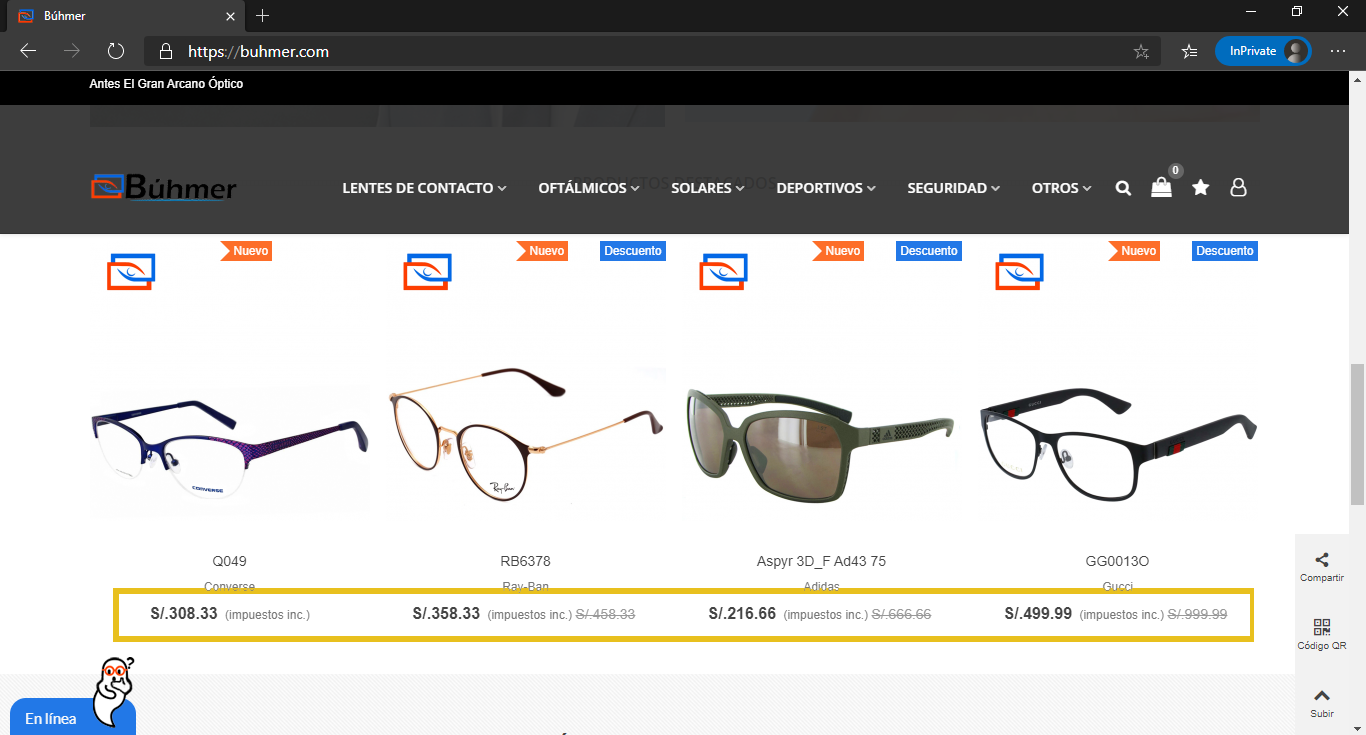Expand the Oftálmicos menu
1366x735 pixels.
click(x=588, y=188)
